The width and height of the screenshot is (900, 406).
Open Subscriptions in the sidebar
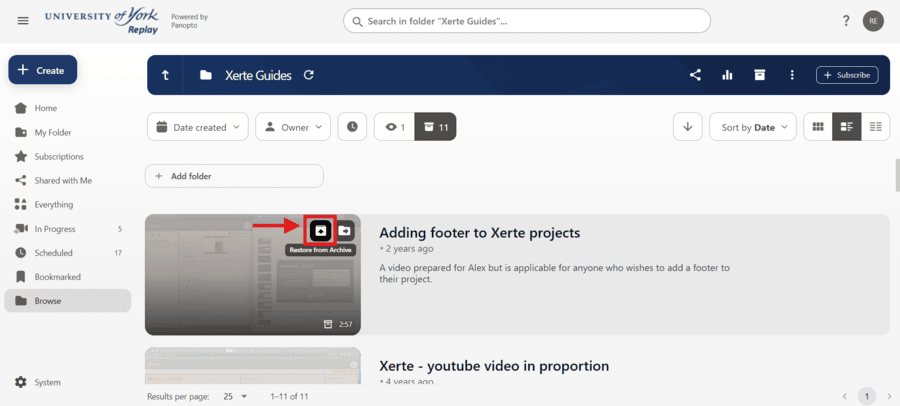coord(68,156)
